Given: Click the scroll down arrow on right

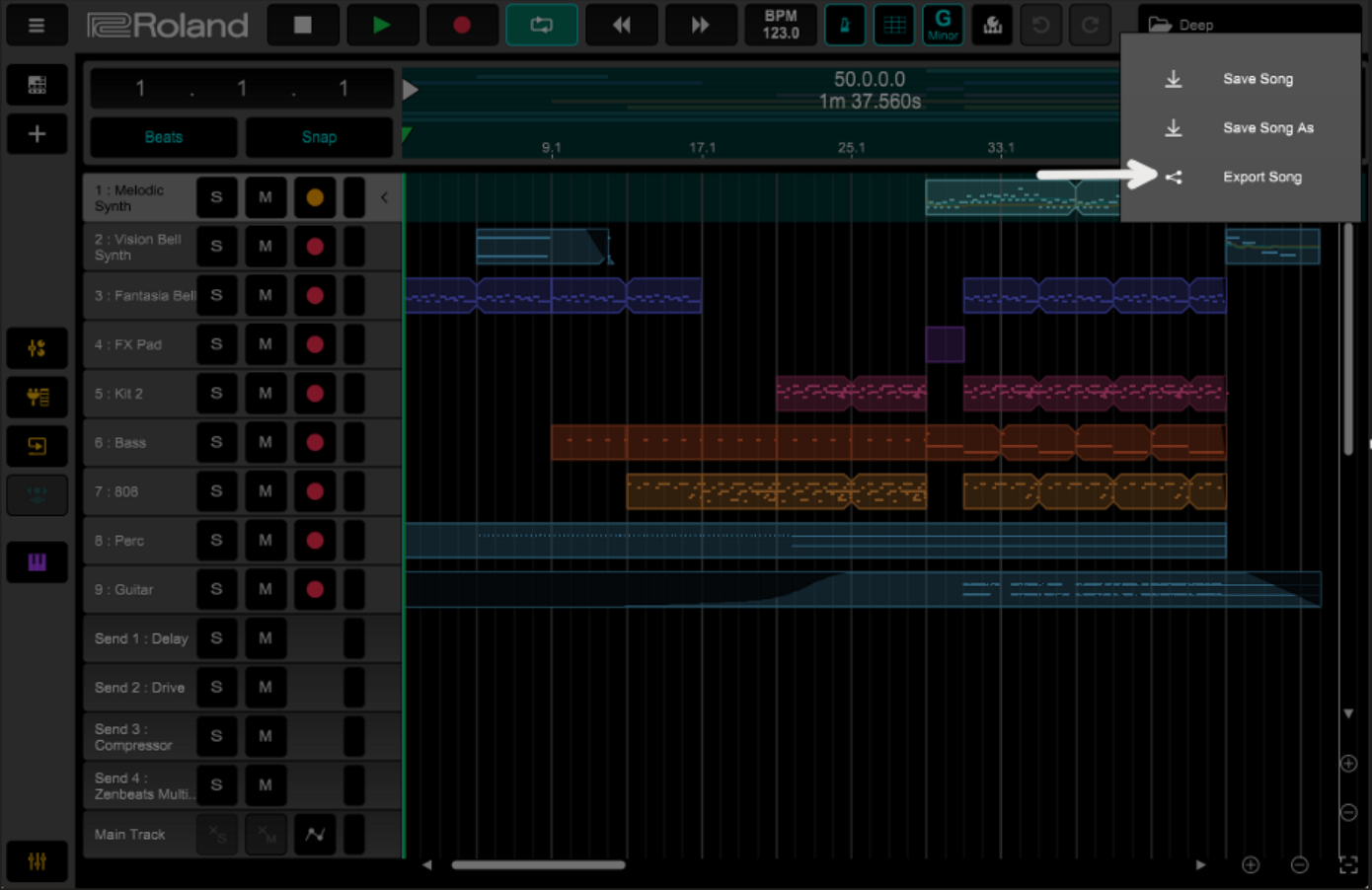Looking at the screenshot, I should coord(1348,713).
